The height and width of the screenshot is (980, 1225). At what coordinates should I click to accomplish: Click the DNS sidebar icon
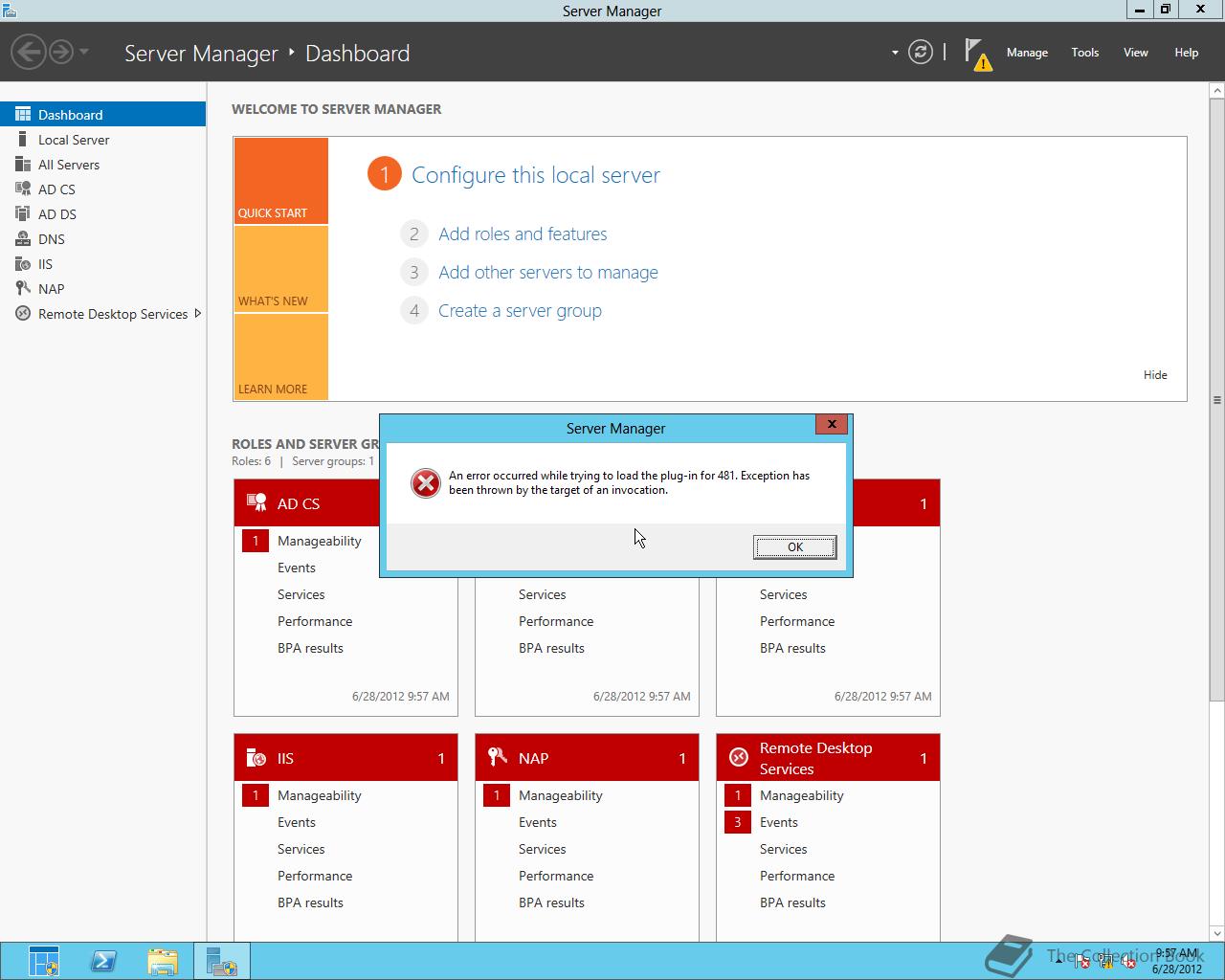[x=23, y=238]
